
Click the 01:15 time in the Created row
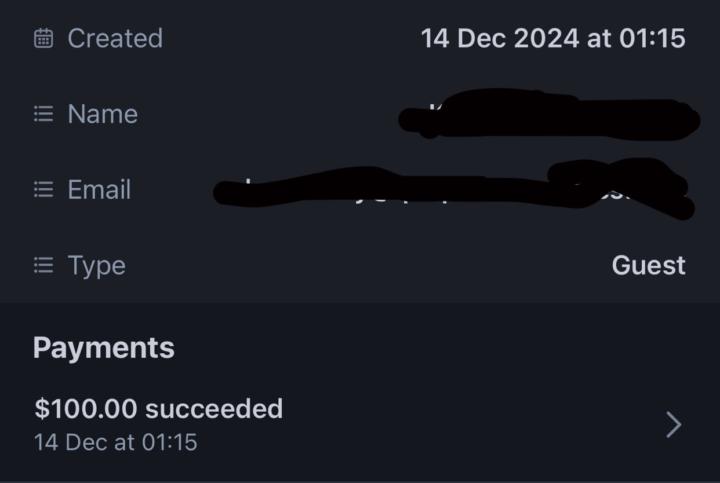pyautogui.click(x=650, y=39)
